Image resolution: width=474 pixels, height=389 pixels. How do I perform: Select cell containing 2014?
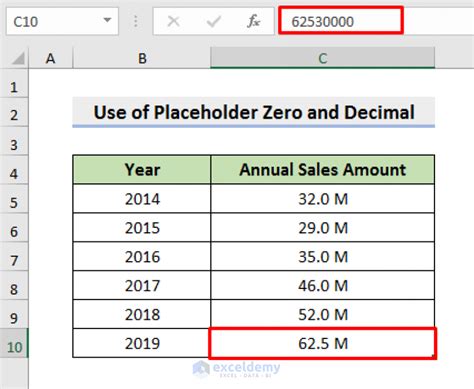142,199
